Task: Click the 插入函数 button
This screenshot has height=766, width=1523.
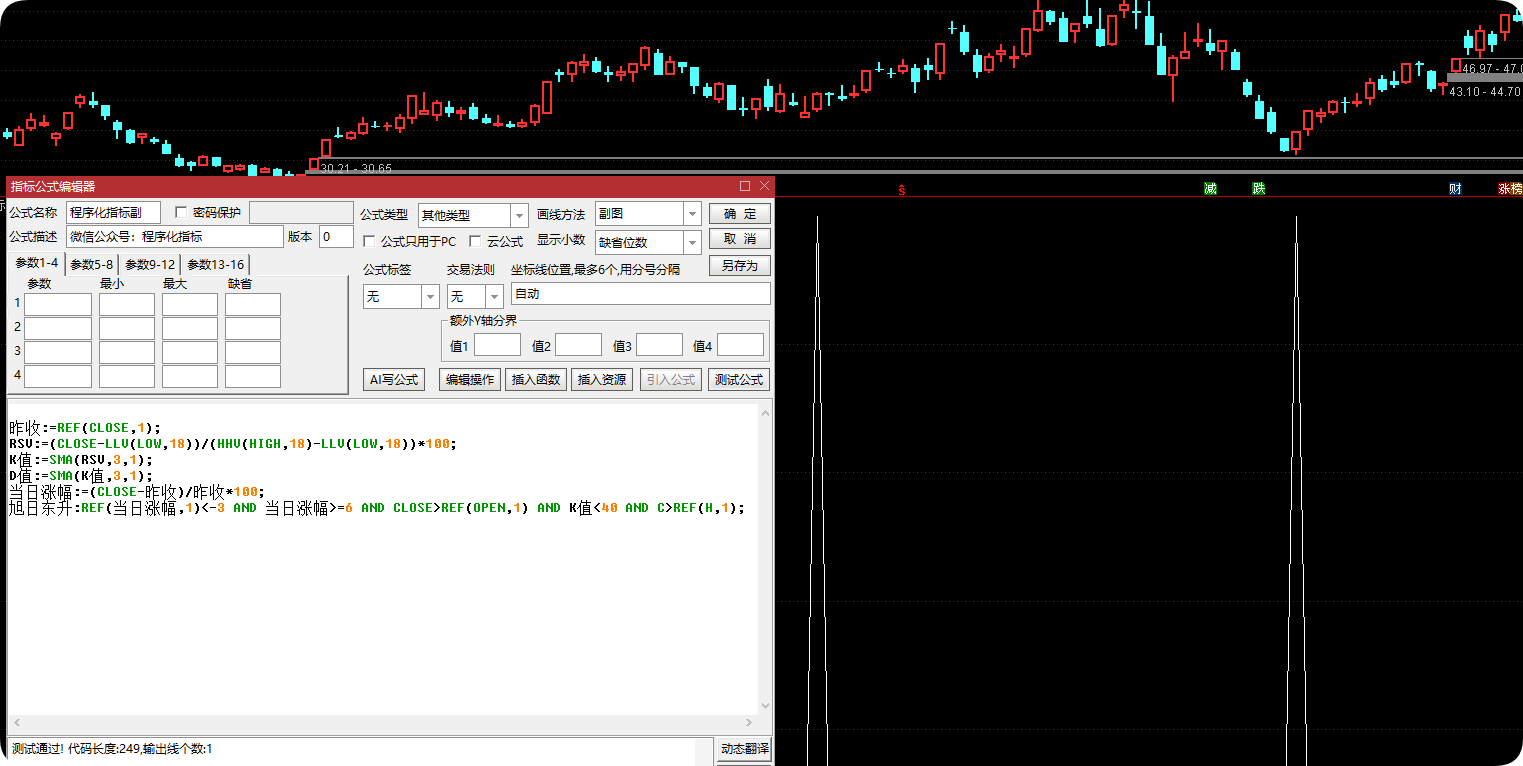Action: tap(537, 380)
